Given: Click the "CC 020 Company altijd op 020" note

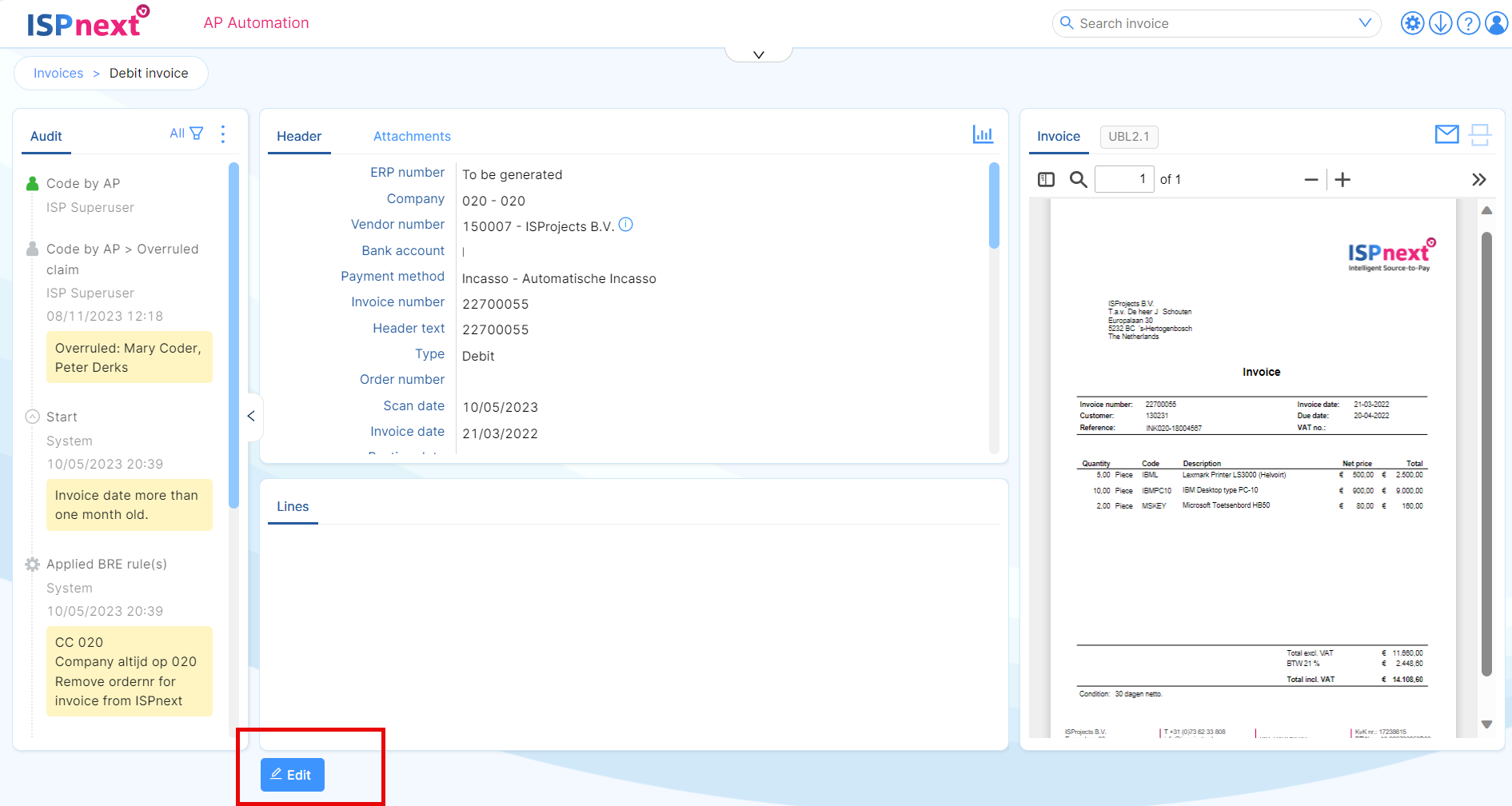Looking at the screenshot, I should (130, 671).
